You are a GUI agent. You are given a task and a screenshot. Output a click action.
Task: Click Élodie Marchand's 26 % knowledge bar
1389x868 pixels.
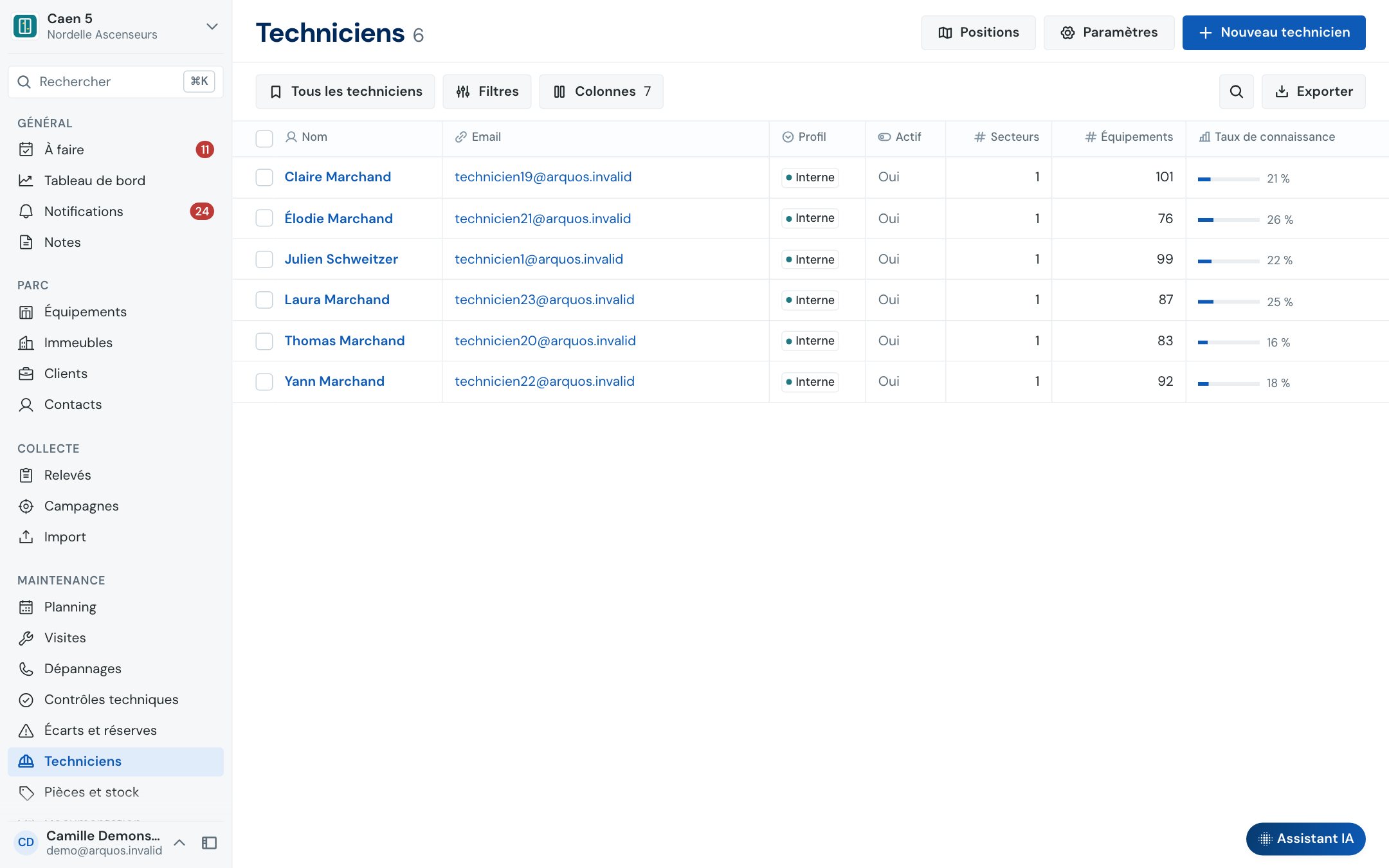[1228, 220]
